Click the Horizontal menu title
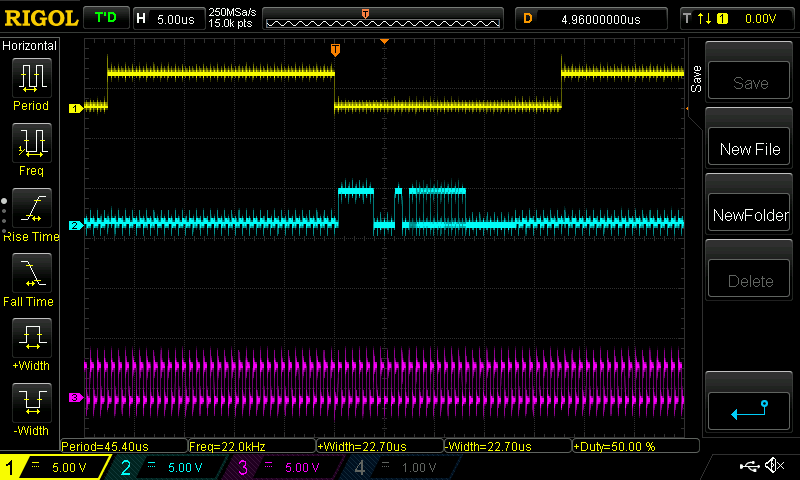The width and height of the screenshot is (800, 480). click(30, 45)
